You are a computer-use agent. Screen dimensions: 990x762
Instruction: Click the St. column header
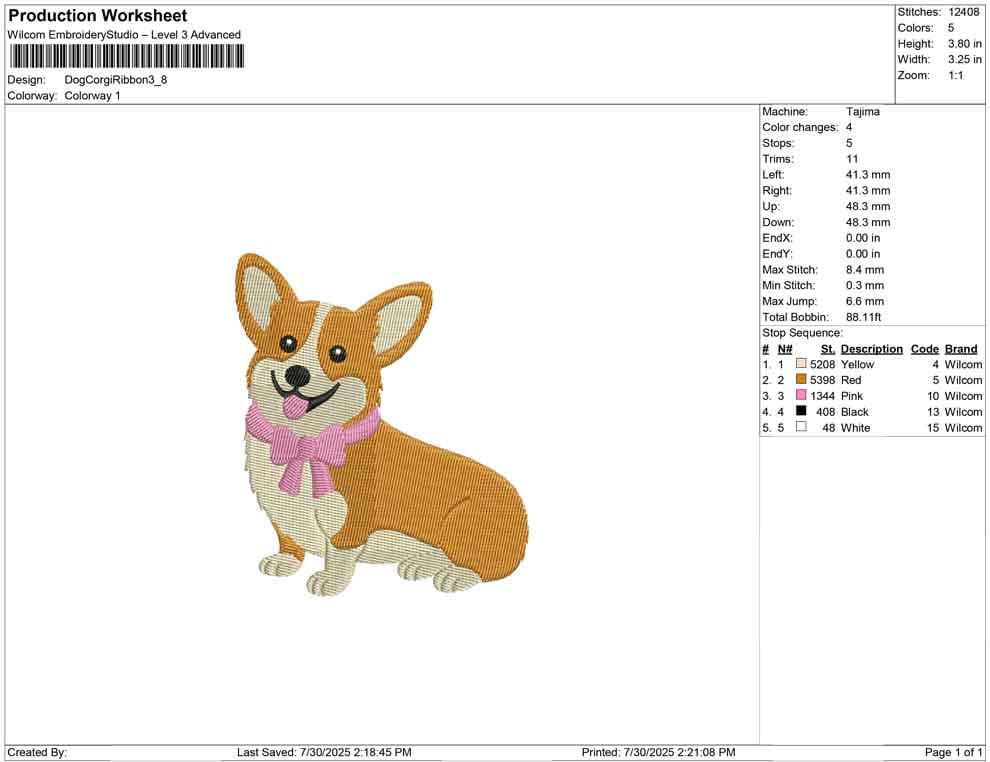pos(827,349)
